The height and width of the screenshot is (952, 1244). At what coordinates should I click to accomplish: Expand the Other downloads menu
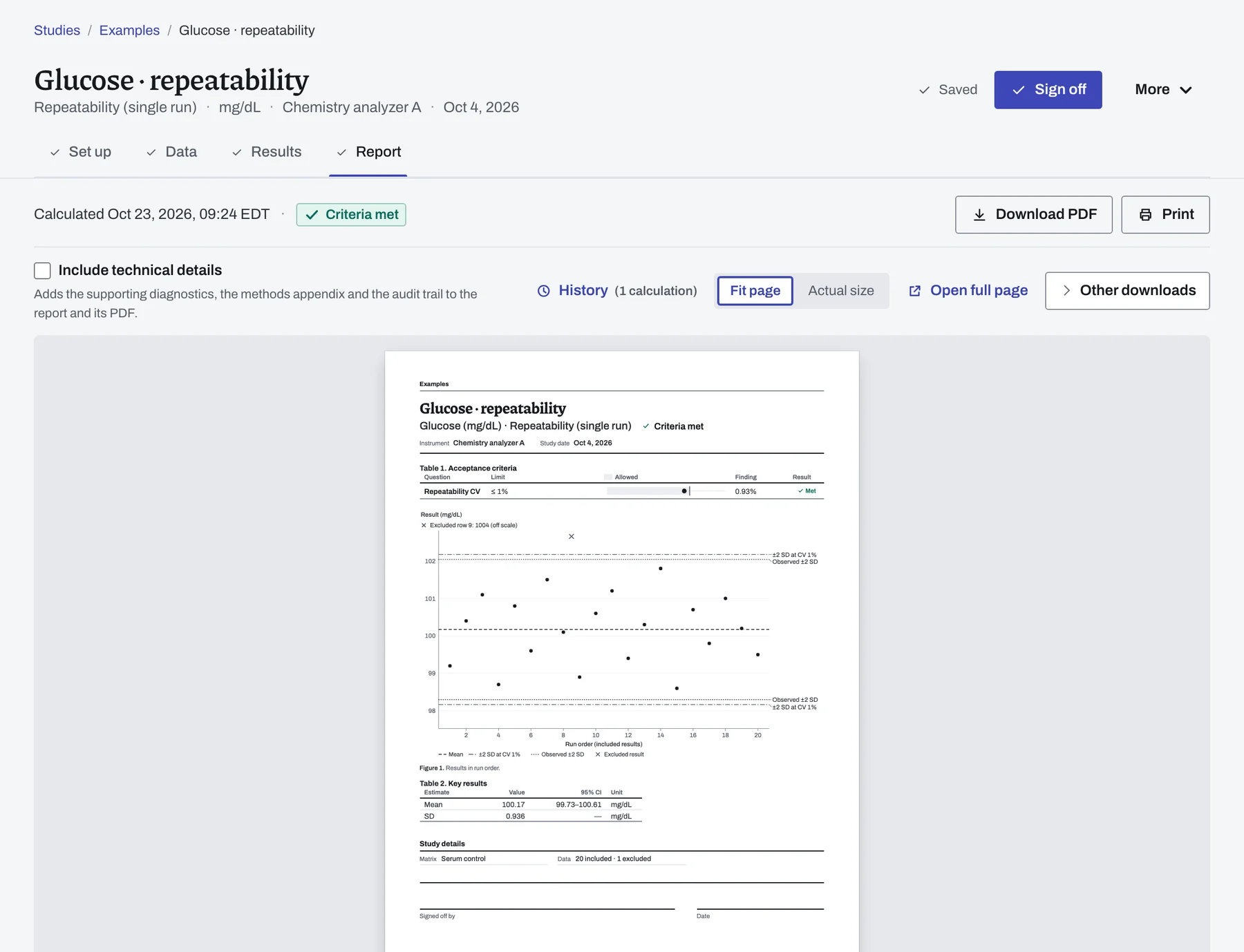tap(1127, 291)
